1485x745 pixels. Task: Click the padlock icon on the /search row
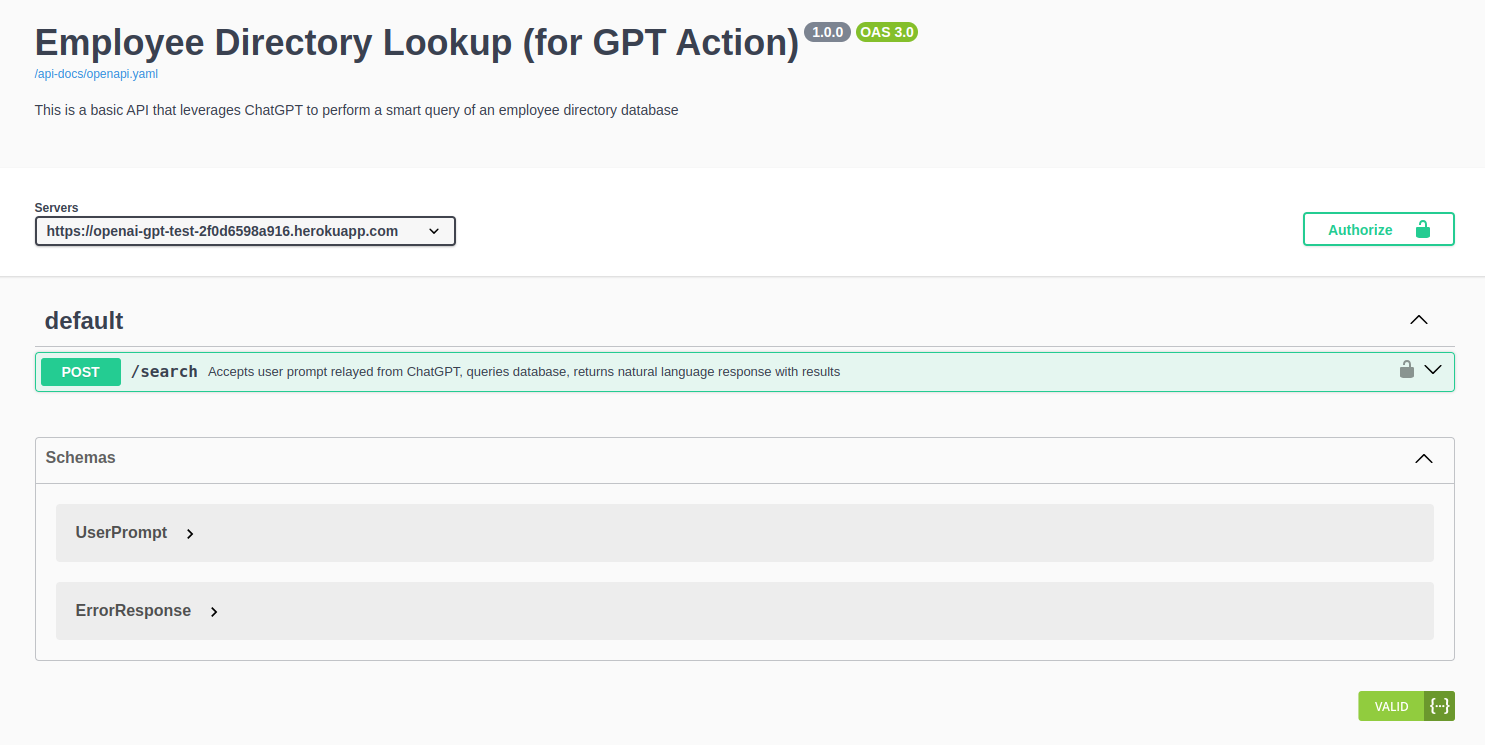point(1406,370)
